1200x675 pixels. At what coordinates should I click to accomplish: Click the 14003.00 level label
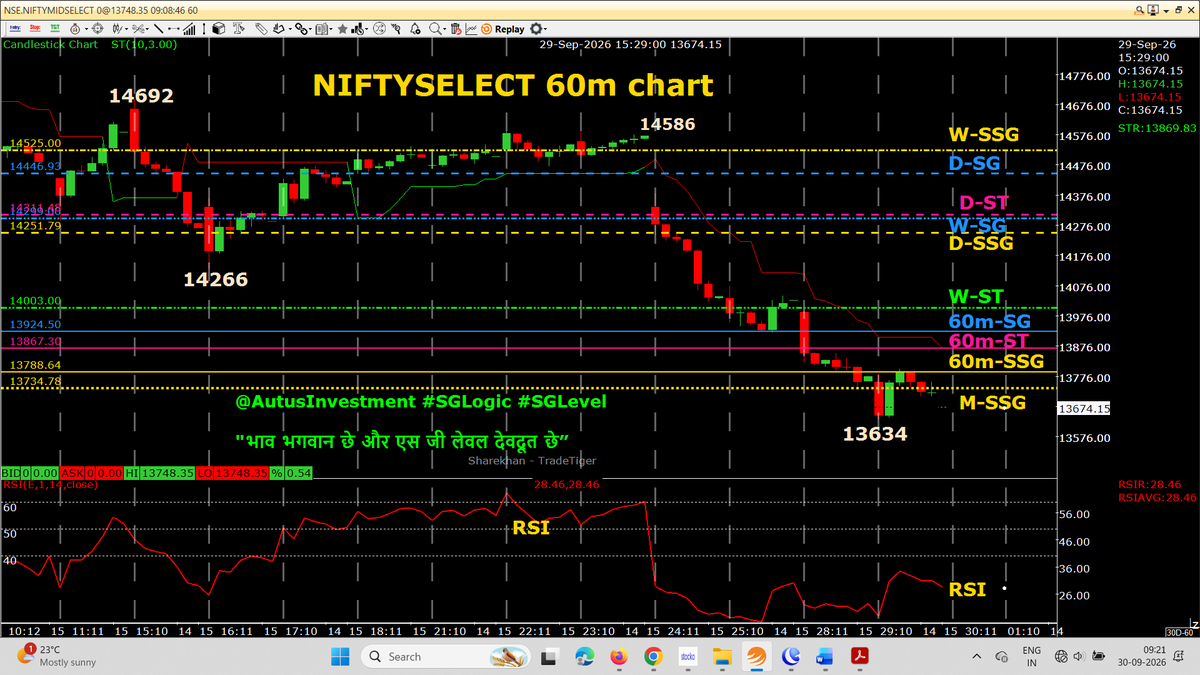coord(35,300)
